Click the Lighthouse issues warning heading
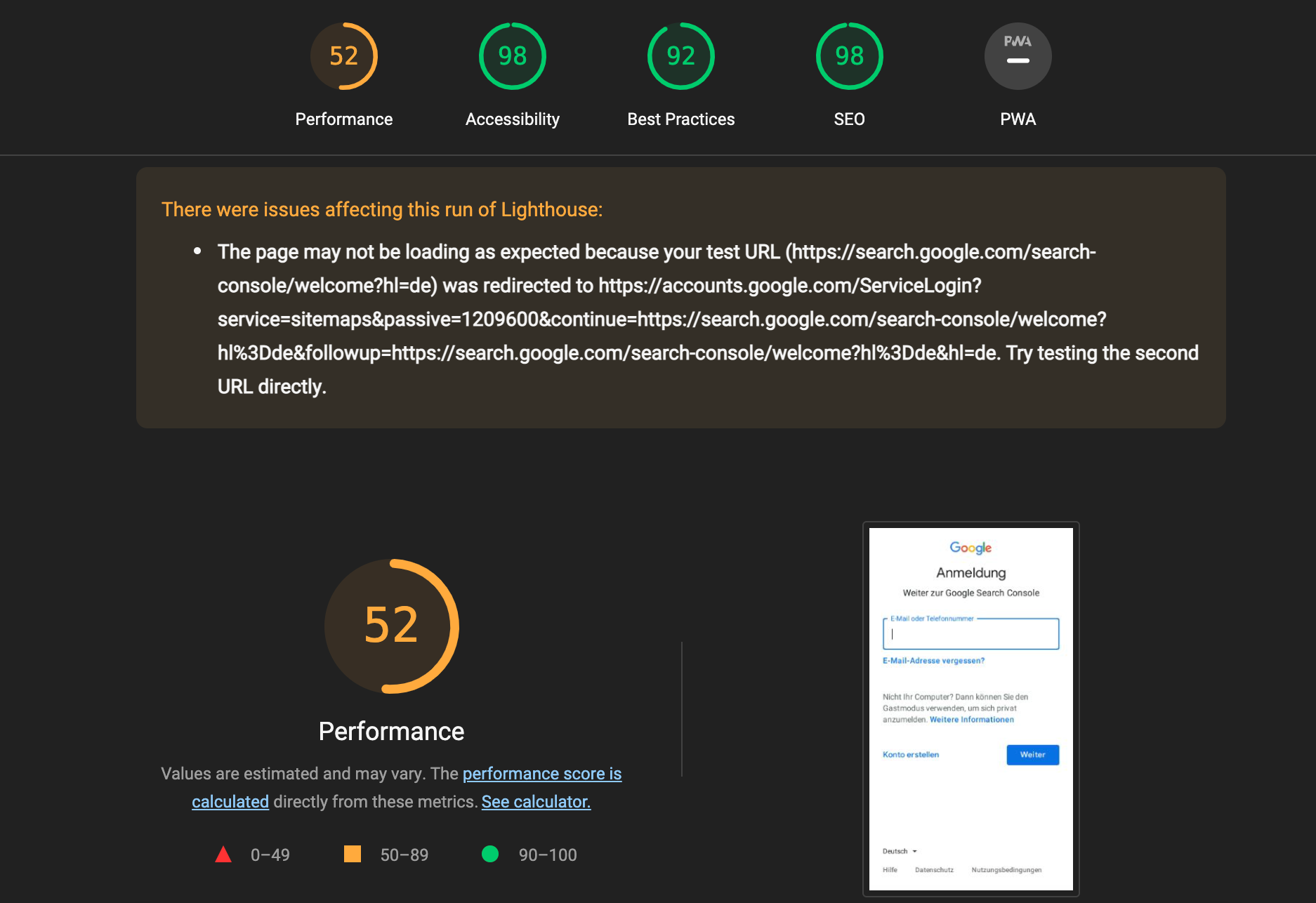 pos(382,209)
